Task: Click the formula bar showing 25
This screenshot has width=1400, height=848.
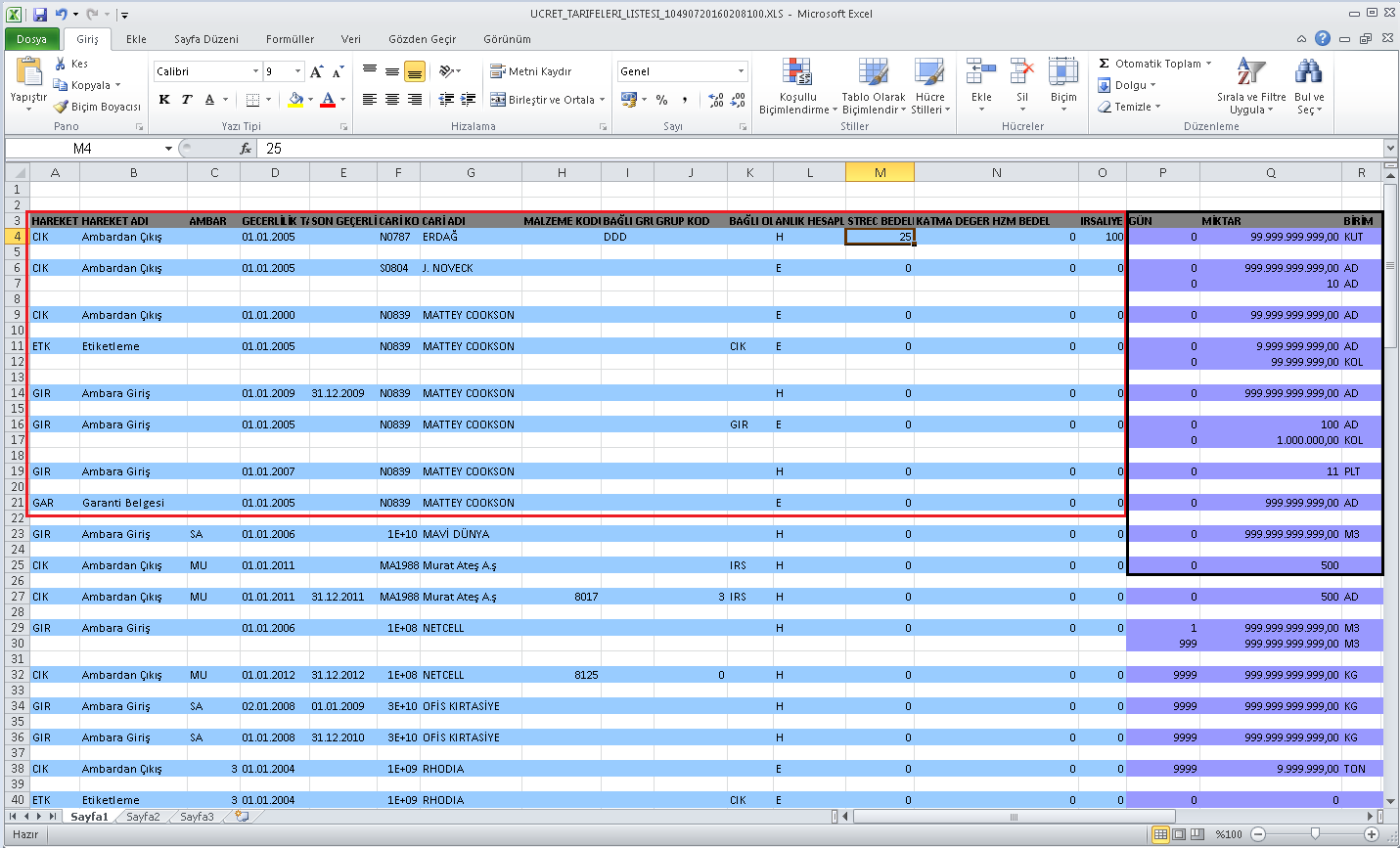Action: coord(820,149)
